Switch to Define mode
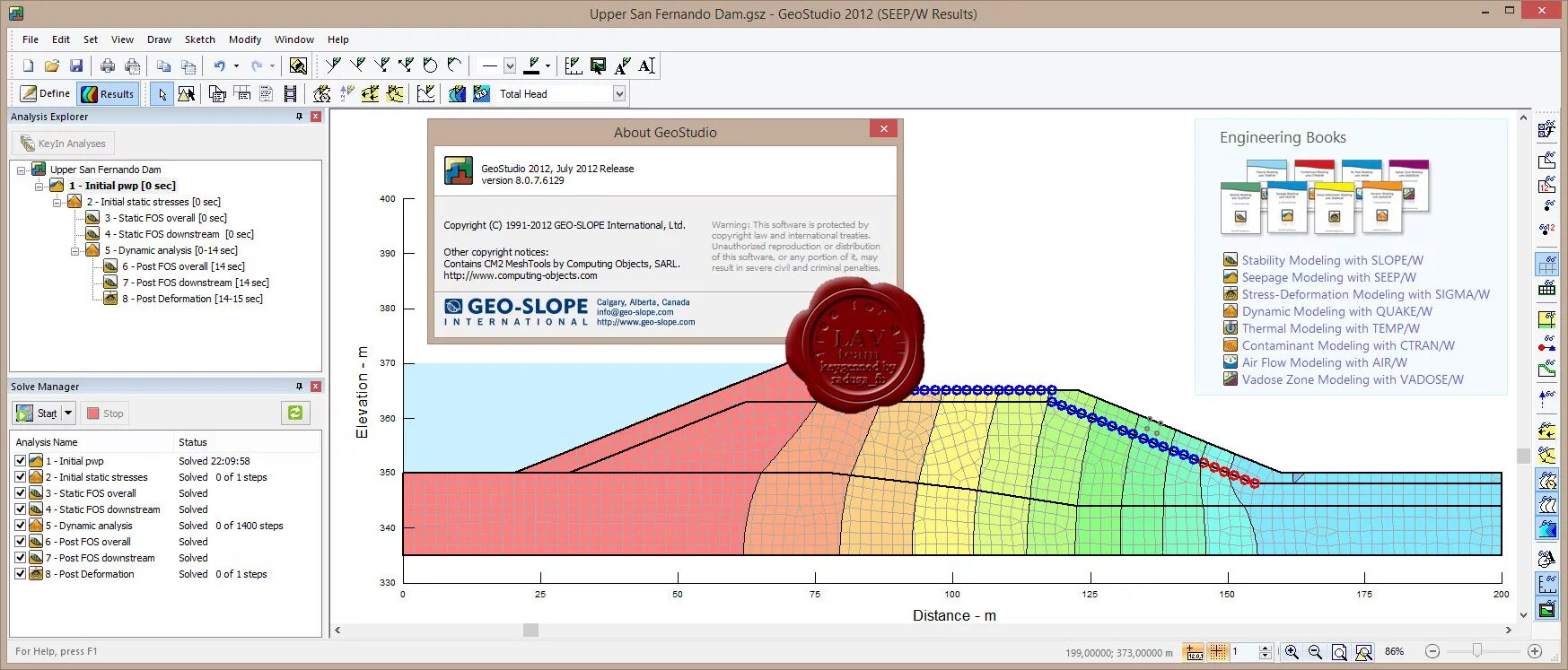 pyautogui.click(x=46, y=93)
